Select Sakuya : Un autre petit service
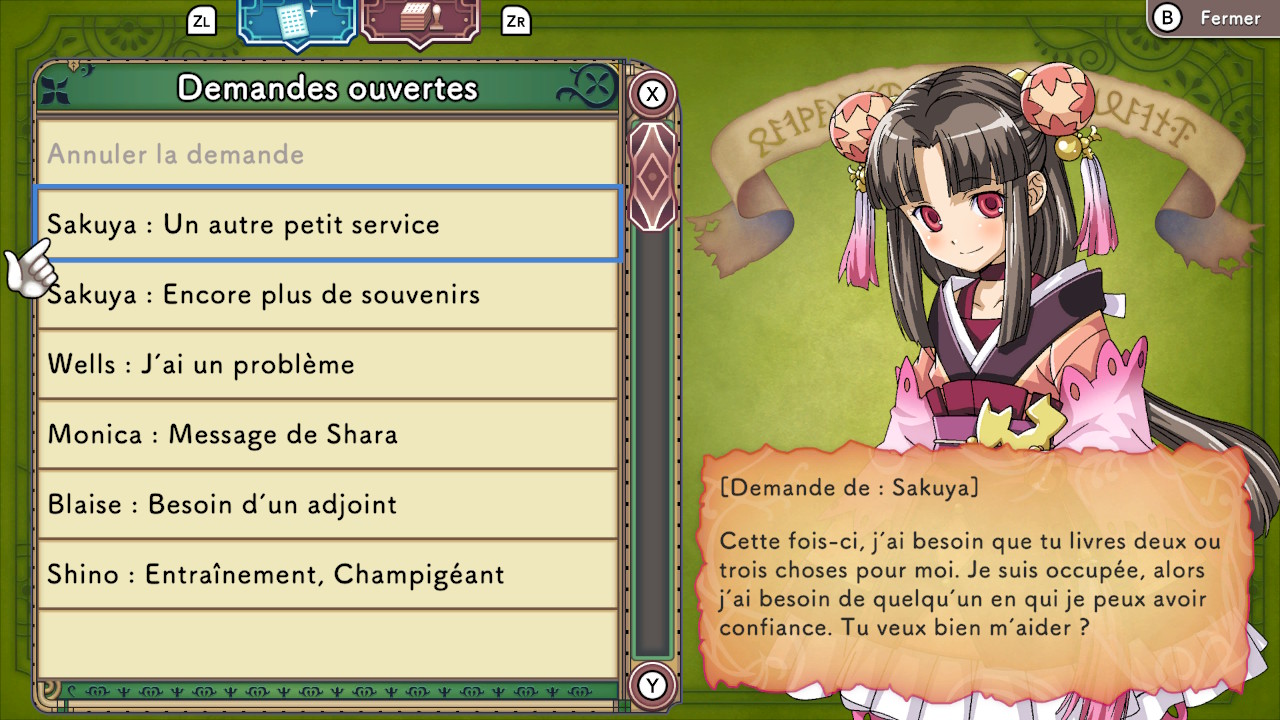The image size is (1280, 720). click(x=327, y=224)
